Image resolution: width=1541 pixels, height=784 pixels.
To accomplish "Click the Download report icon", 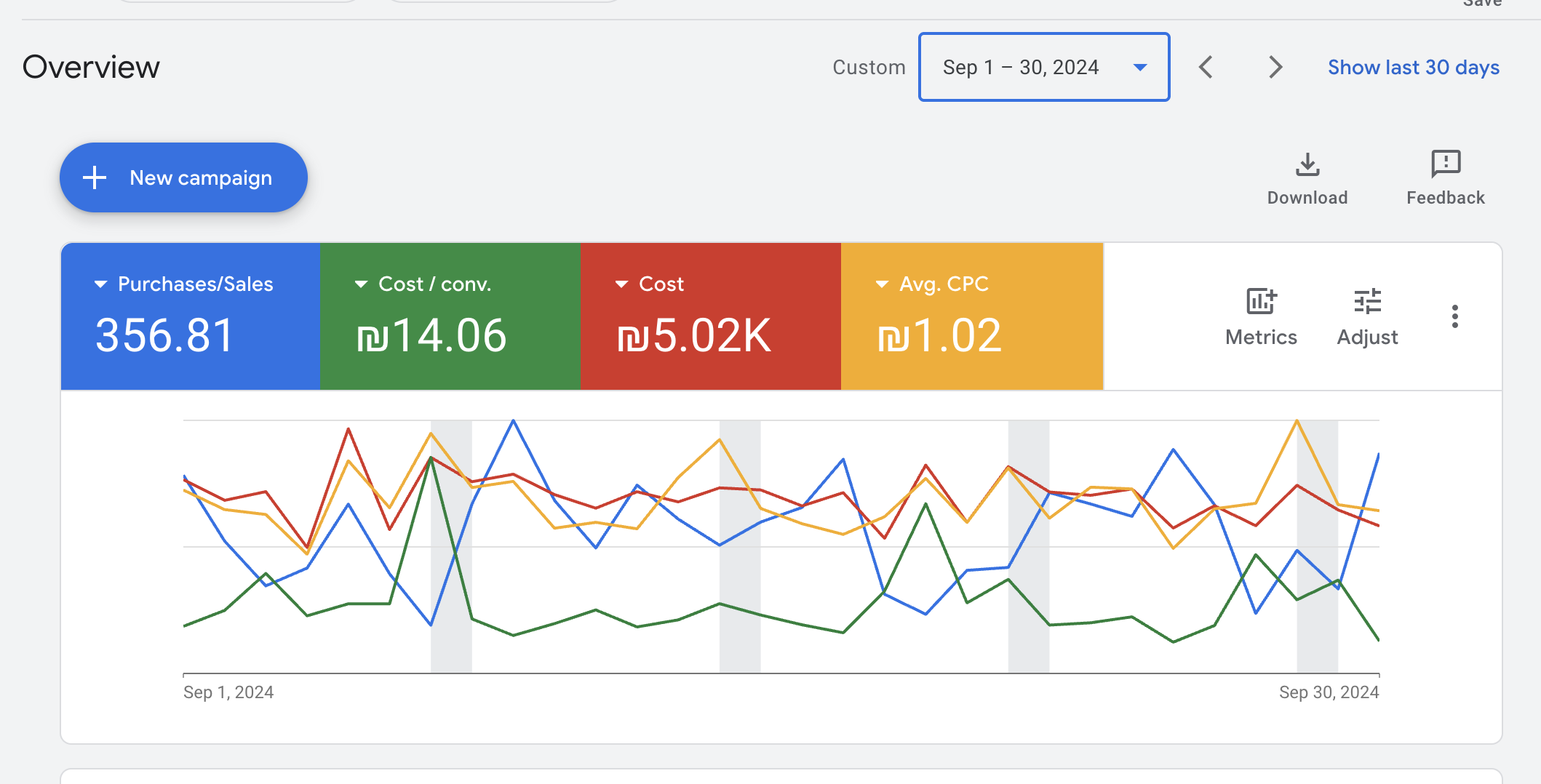I will (x=1307, y=164).
